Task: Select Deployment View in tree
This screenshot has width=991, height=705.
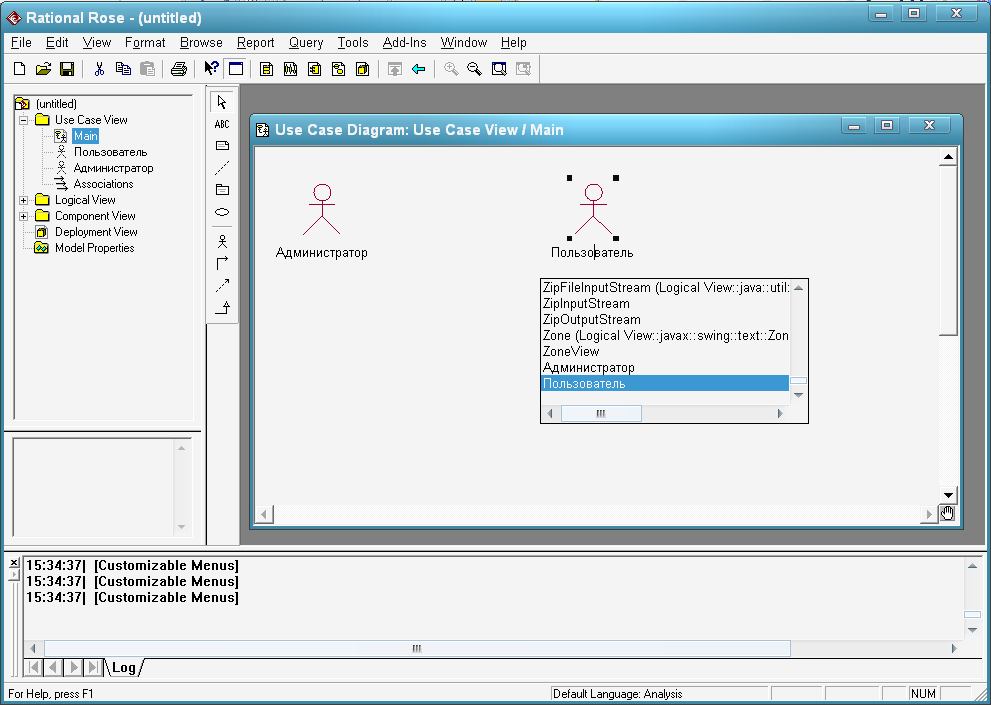Action: pyautogui.click(x=96, y=232)
